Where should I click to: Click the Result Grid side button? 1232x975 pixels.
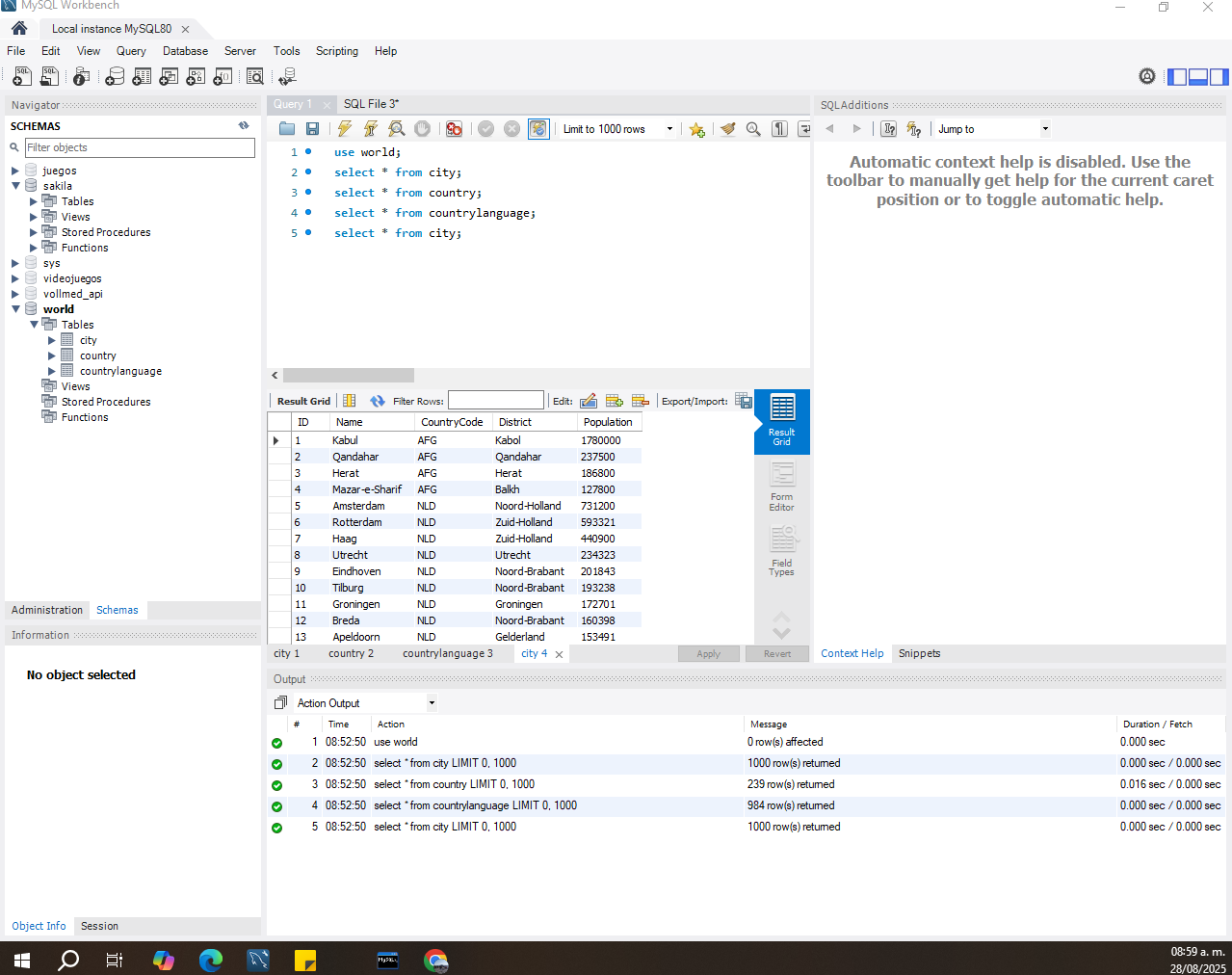click(x=781, y=421)
